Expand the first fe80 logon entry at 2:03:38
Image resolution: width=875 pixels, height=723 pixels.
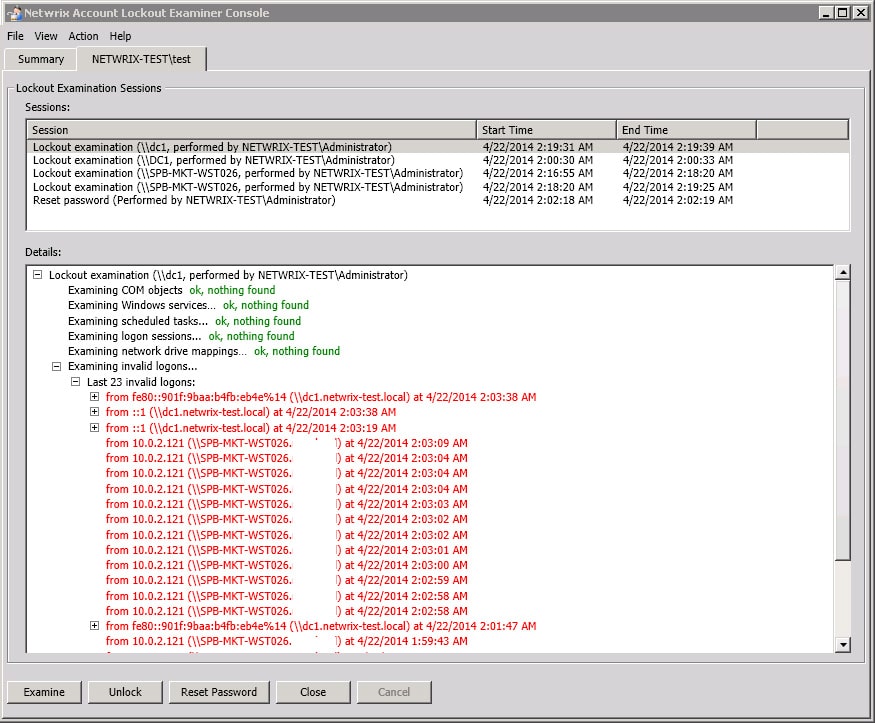pos(95,397)
